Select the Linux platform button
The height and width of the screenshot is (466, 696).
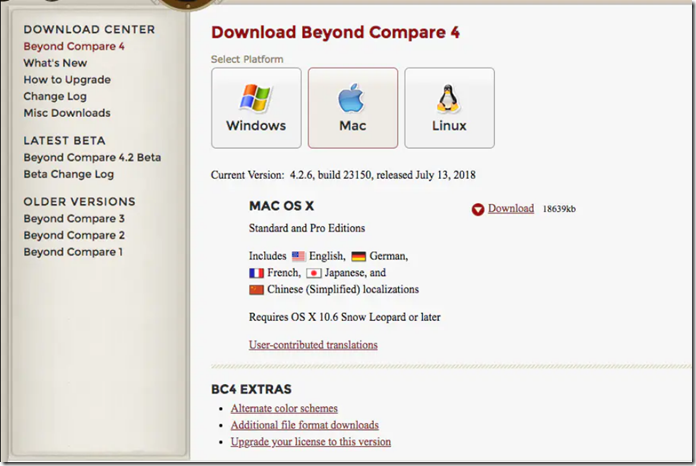click(449, 108)
